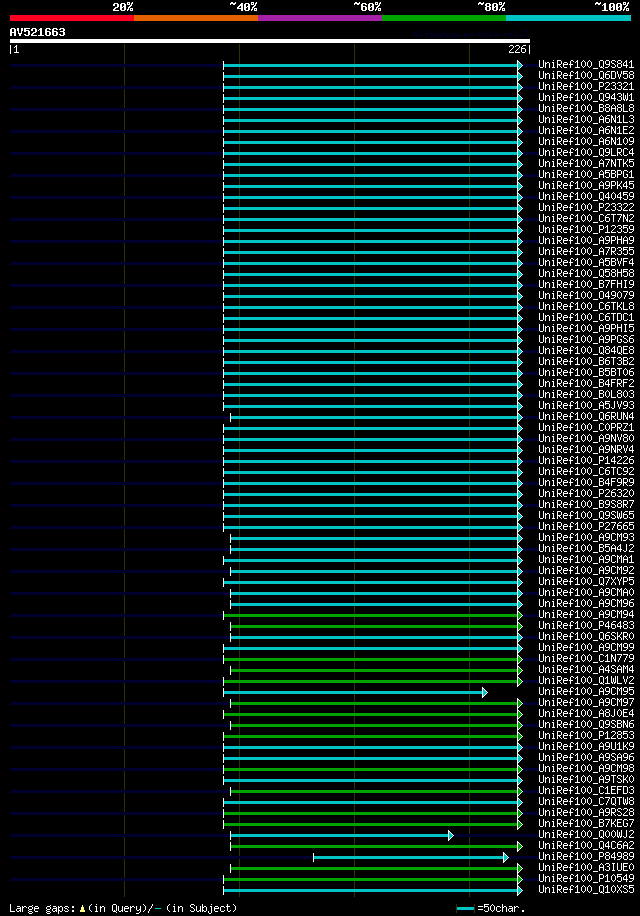Click the cyan 50char scale bar in legend

point(465,908)
